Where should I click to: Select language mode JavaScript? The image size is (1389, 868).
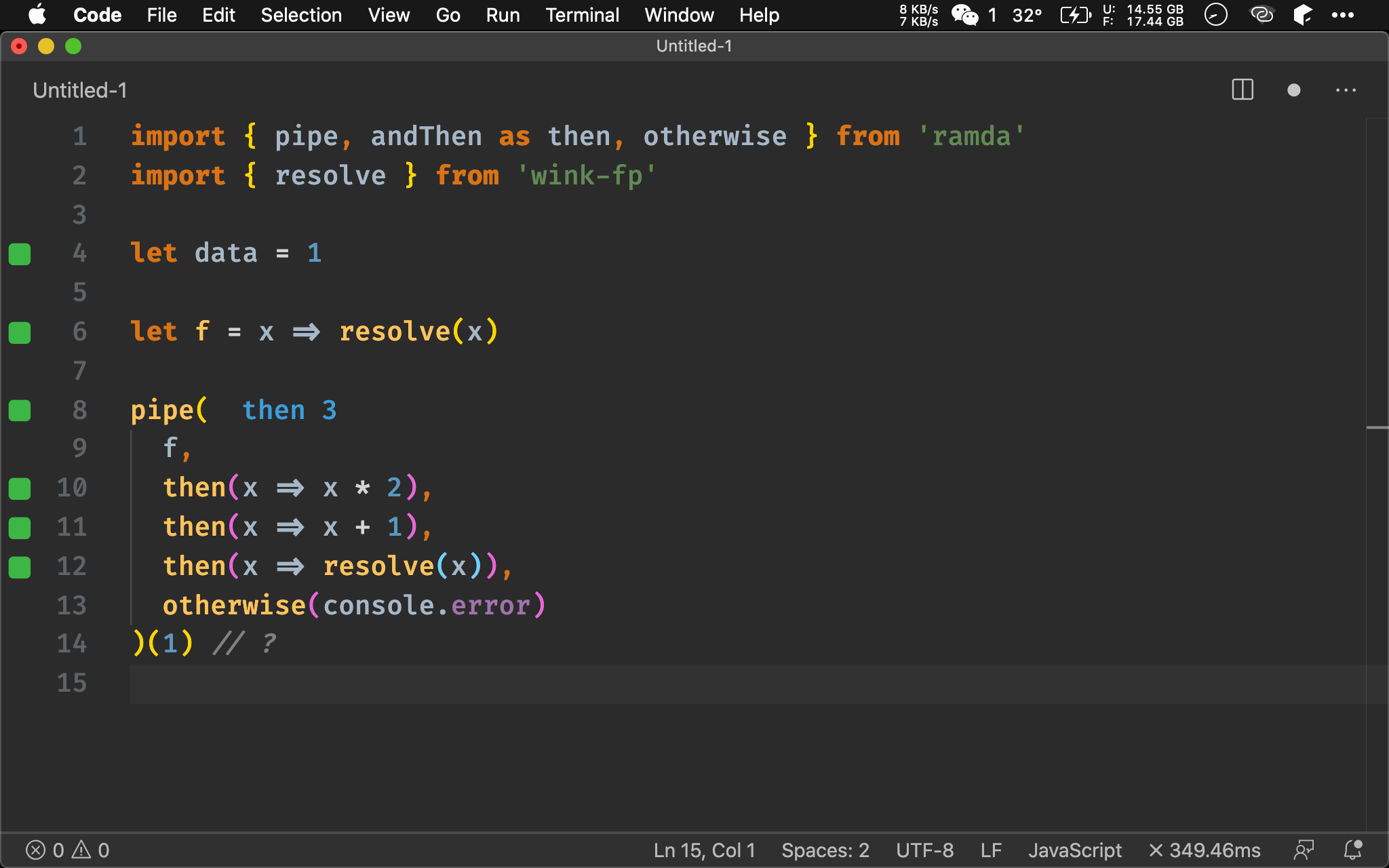coord(1075,850)
